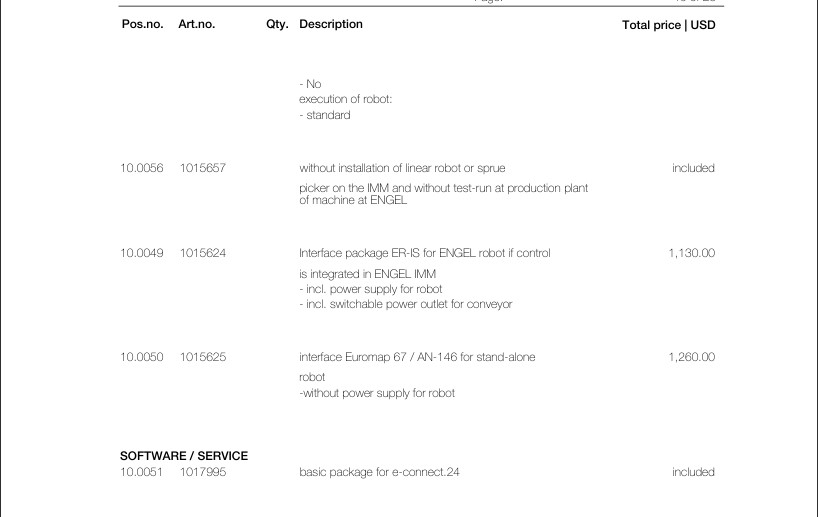818x517 pixels.
Task: Click article number 1015625
Action: pyautogui.click(x=203, y=357)
